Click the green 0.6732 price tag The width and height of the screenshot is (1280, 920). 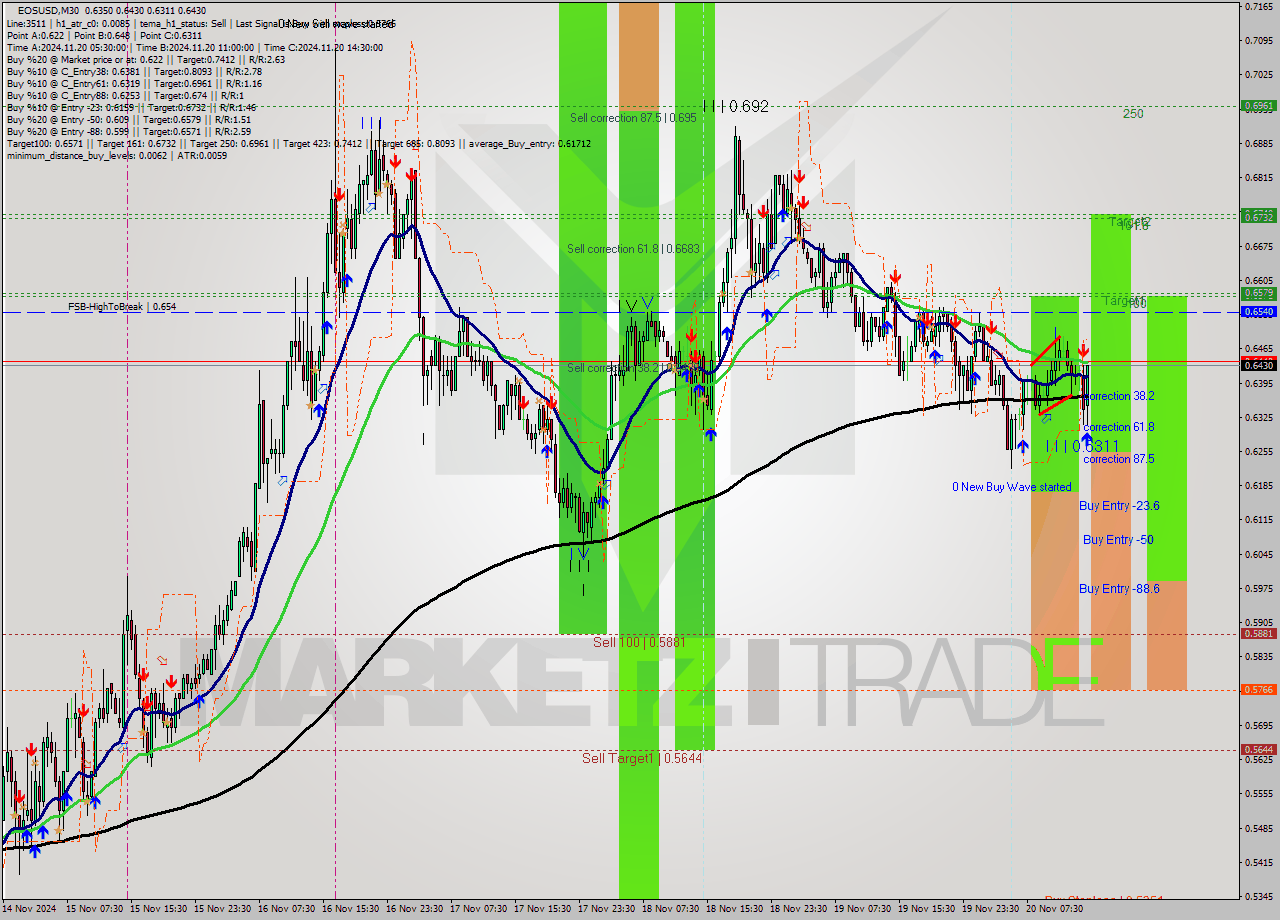coord(1258,216)
